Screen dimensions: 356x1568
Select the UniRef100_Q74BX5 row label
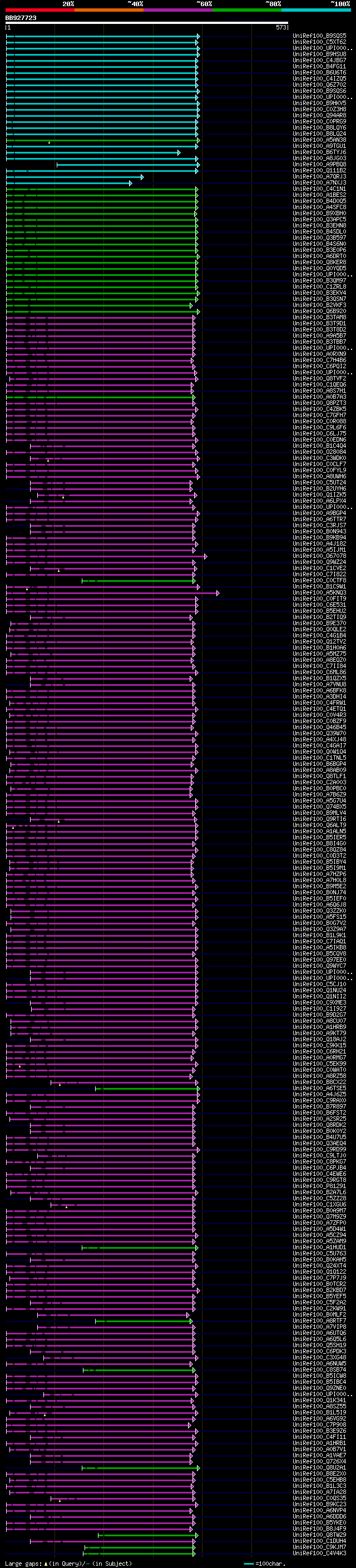pos(319,807)
